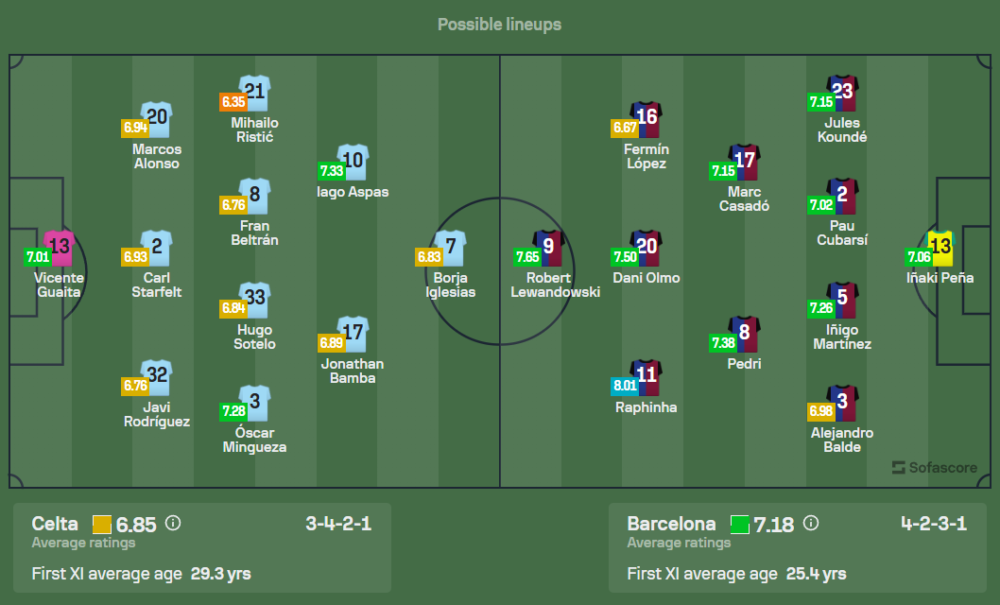The width and height of the screenshot is (1000, 605).
Task: Open the Barcelona team name link
Action: (671, 524)
